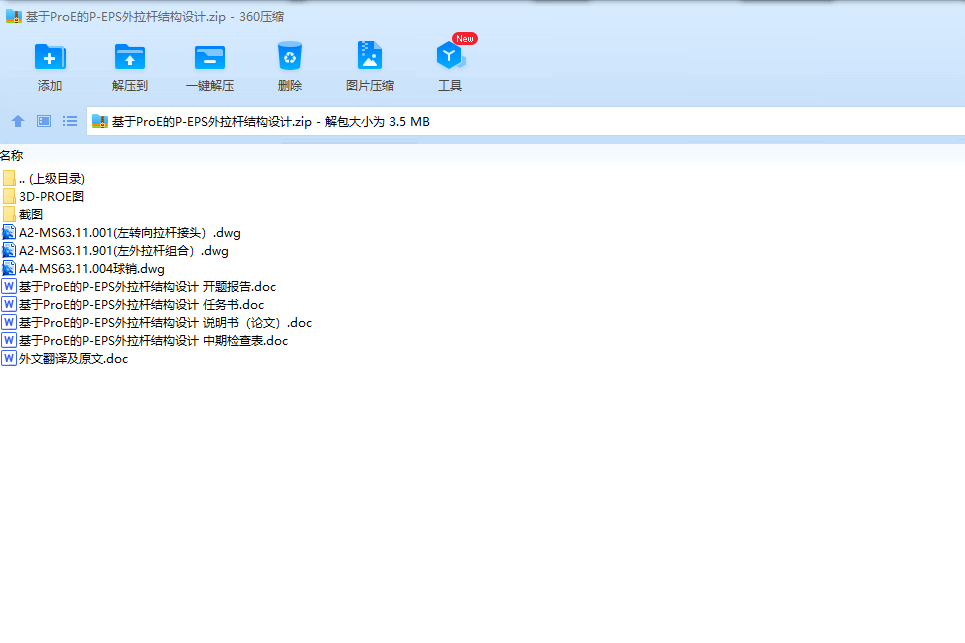Open the 工具 (Tools) icon
The height and width of the screenshot is (643, 965).
point(450,56)
